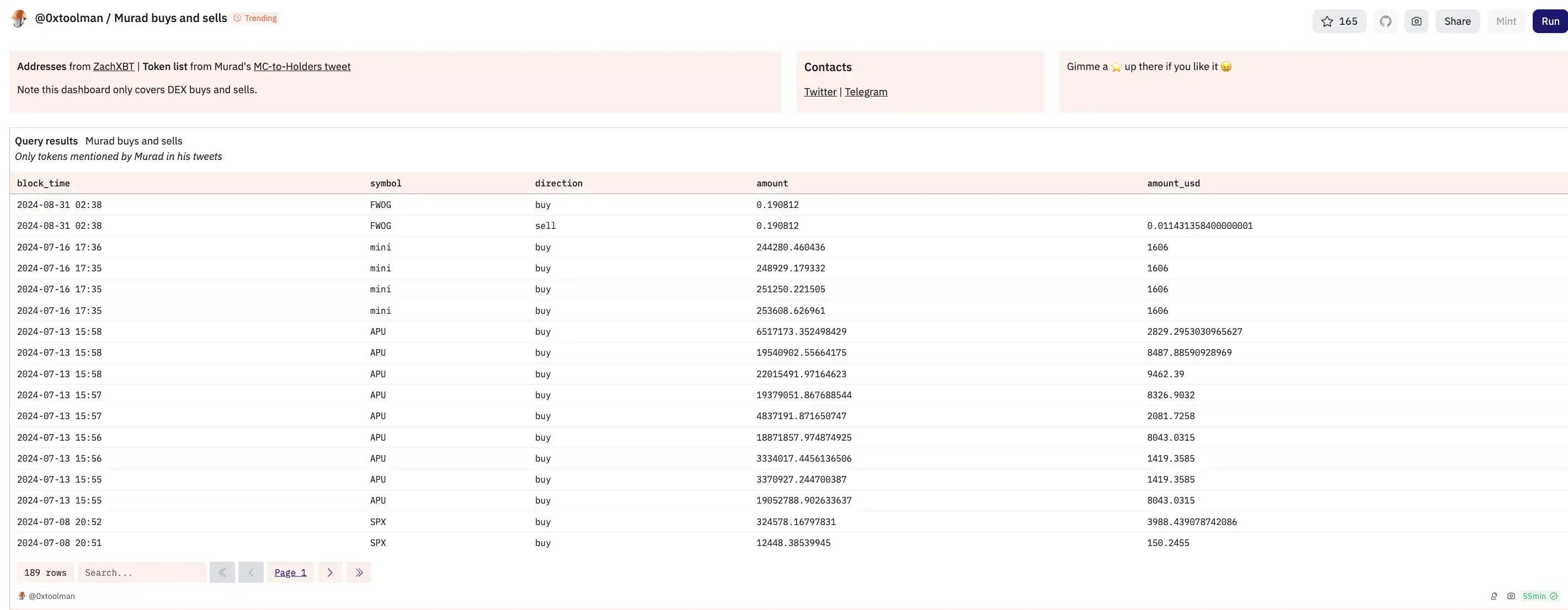This screenshot has width=1568, height=610.
Task: Open the Twitter contact link
Action: coord(820,92)
